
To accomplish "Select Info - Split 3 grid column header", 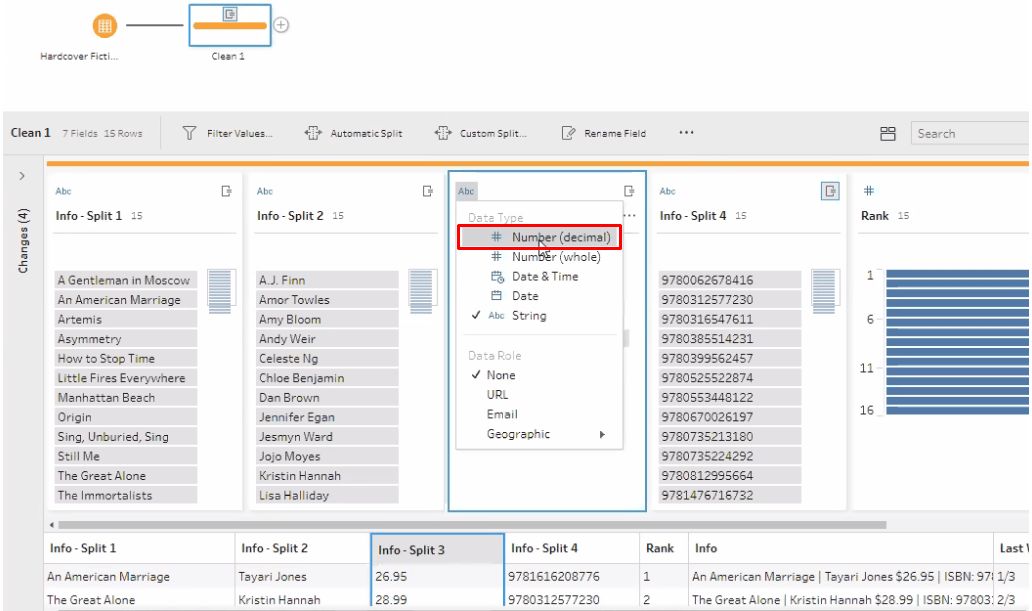I will tap(438, 549).
